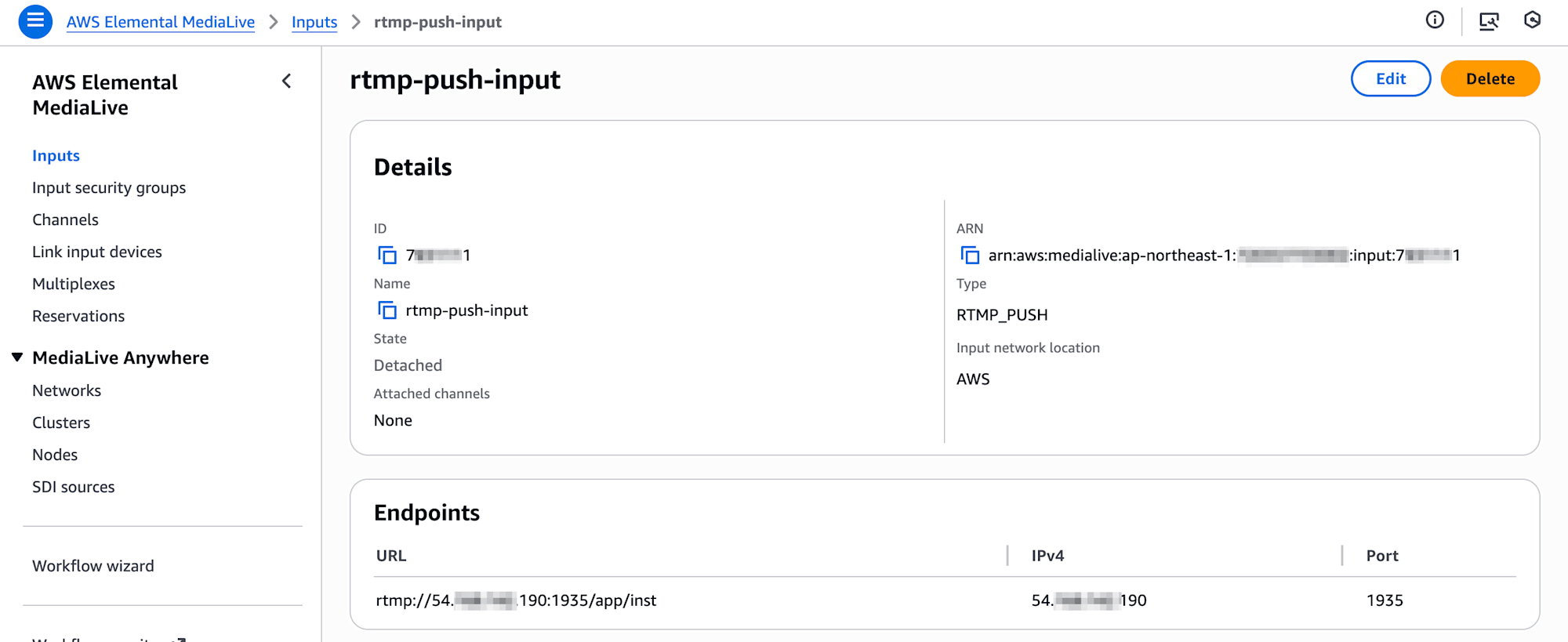1568x642 pixels.
Task: Select Input security groups in sidebar
Action: tap(109, 188)
